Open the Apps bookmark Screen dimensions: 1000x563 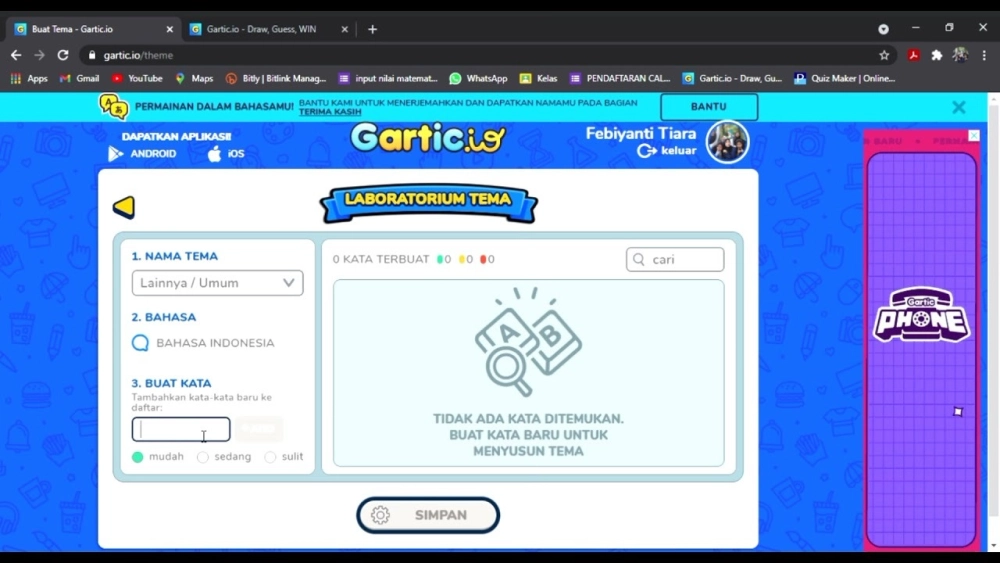tap(29, 78)
